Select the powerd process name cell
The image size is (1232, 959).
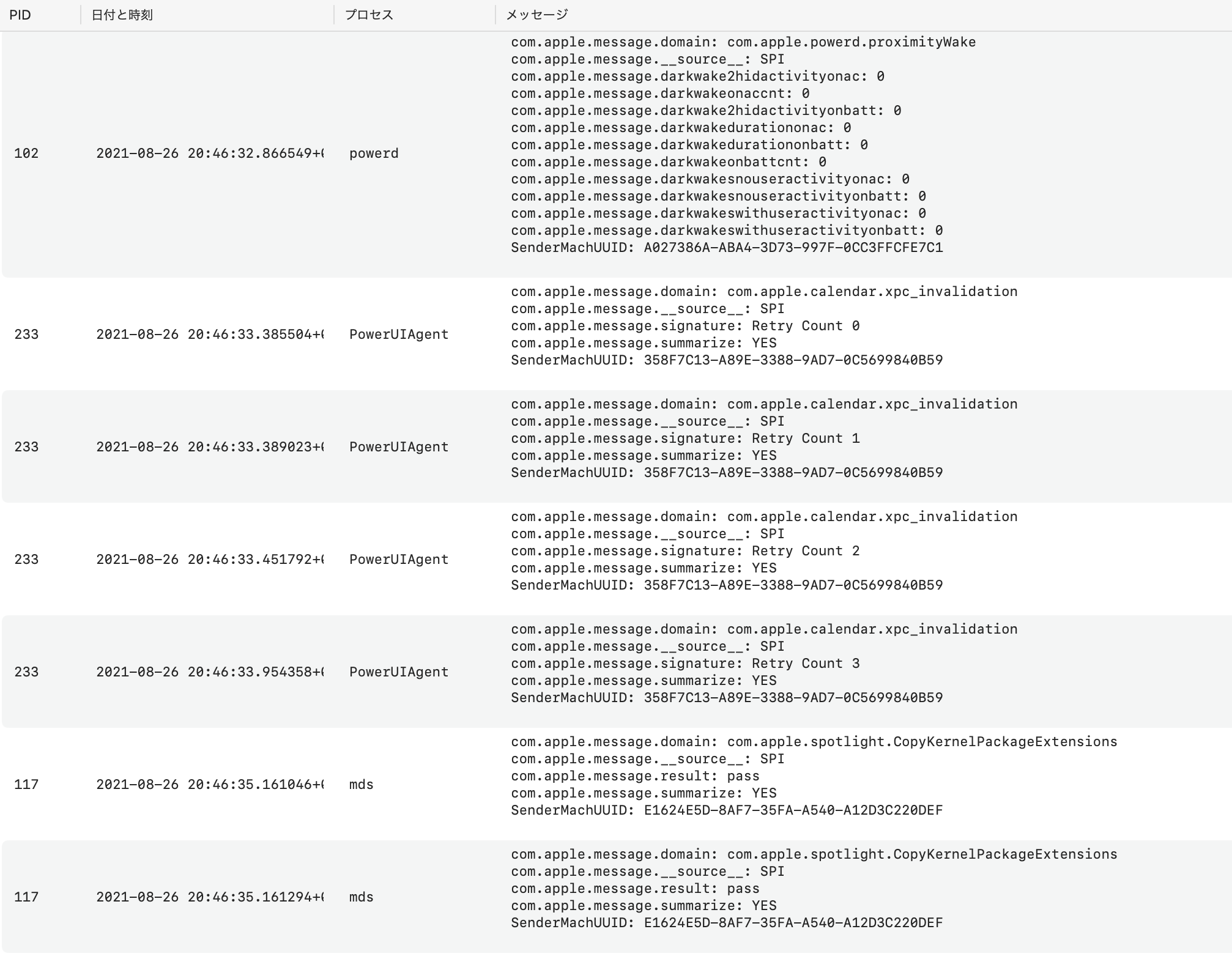point(374,154)
